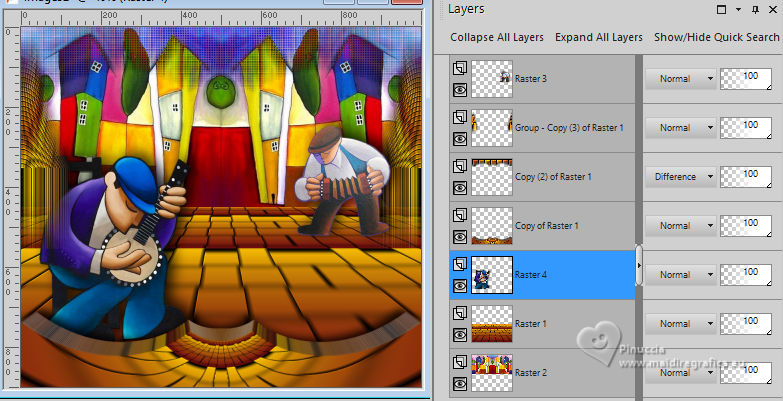
Task: Select thumbnail of Group - Copy (3) of Raster 1
Action: coord(492,128)
